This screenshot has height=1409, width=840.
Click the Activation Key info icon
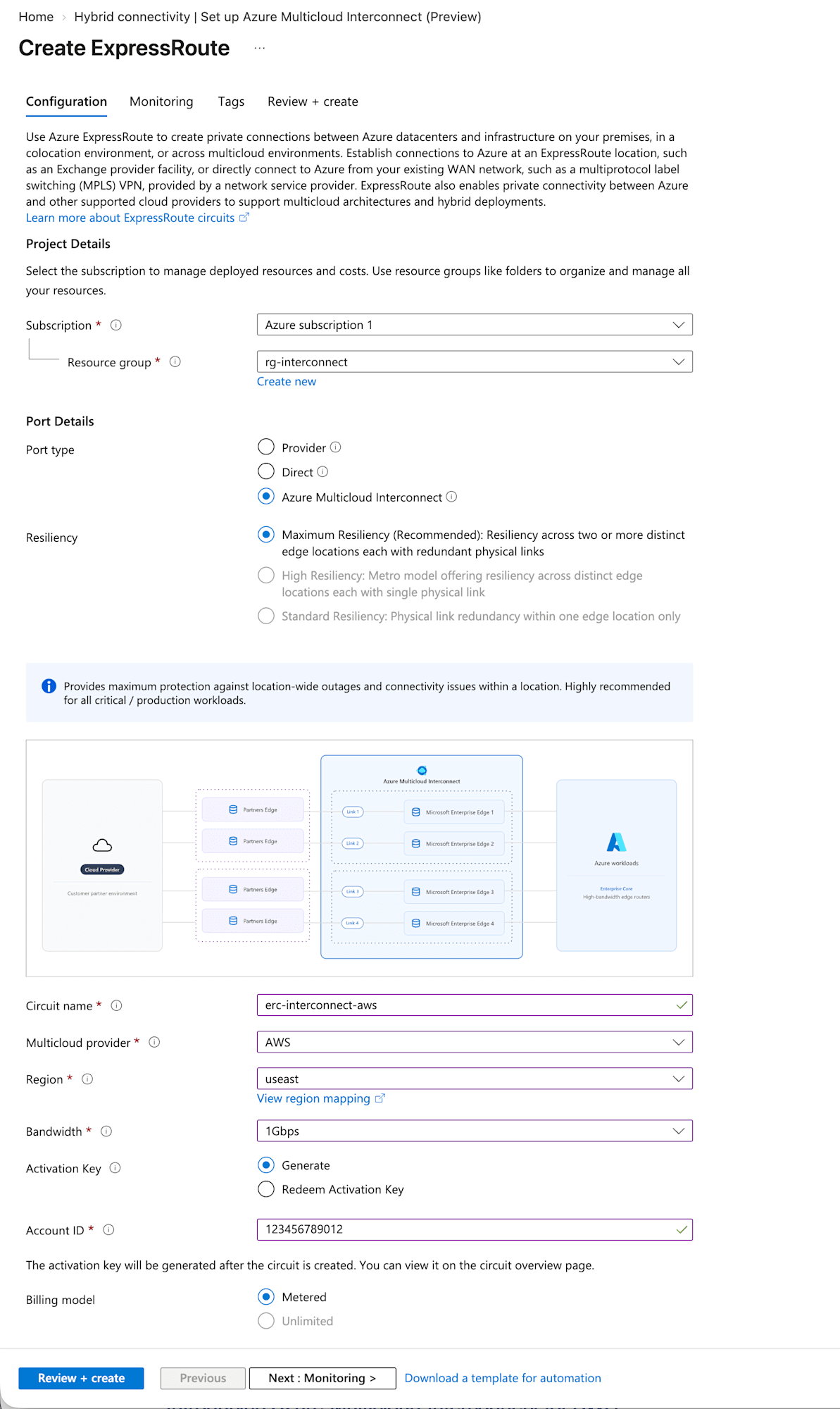tap(115, 1167)
